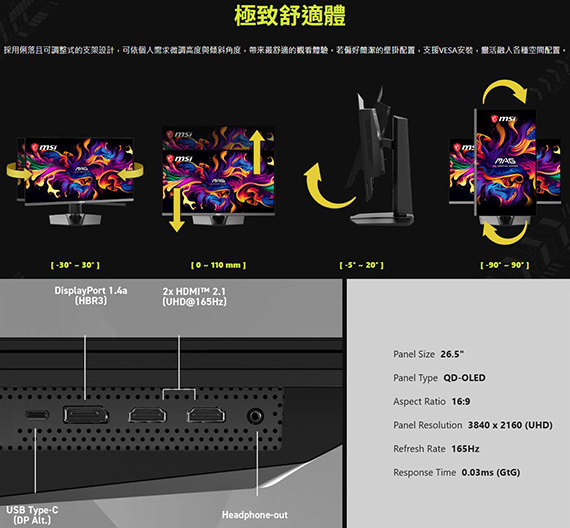Click the 2x HDMI 2.1 label
Viewport: 570px width, 528px height.
[x=194, y=297]
